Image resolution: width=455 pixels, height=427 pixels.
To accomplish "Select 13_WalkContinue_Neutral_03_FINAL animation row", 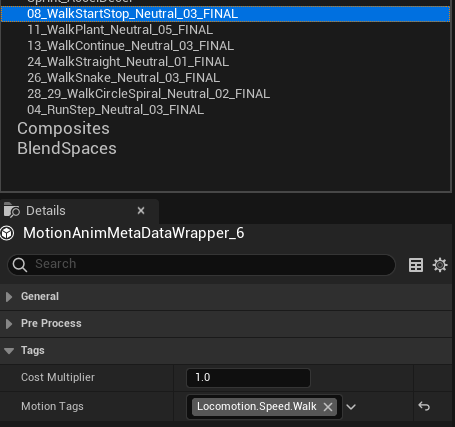I will [225, 46].
